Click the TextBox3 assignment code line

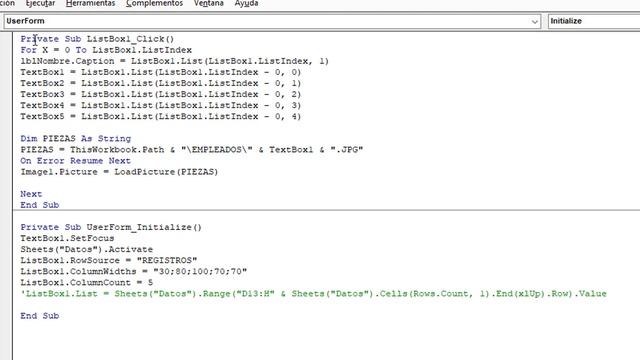click(160, 94)
